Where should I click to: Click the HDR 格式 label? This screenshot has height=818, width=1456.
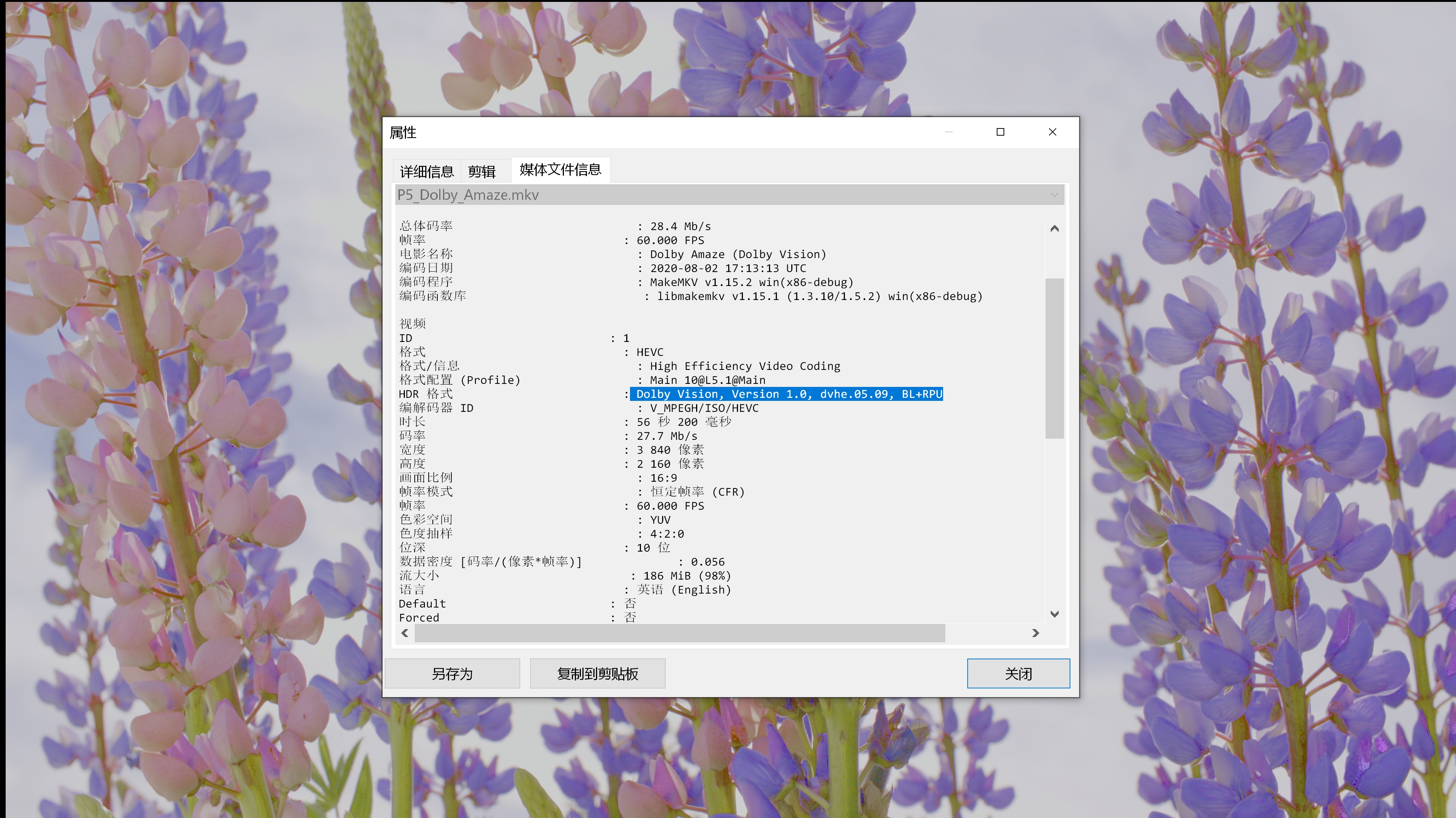426,394
